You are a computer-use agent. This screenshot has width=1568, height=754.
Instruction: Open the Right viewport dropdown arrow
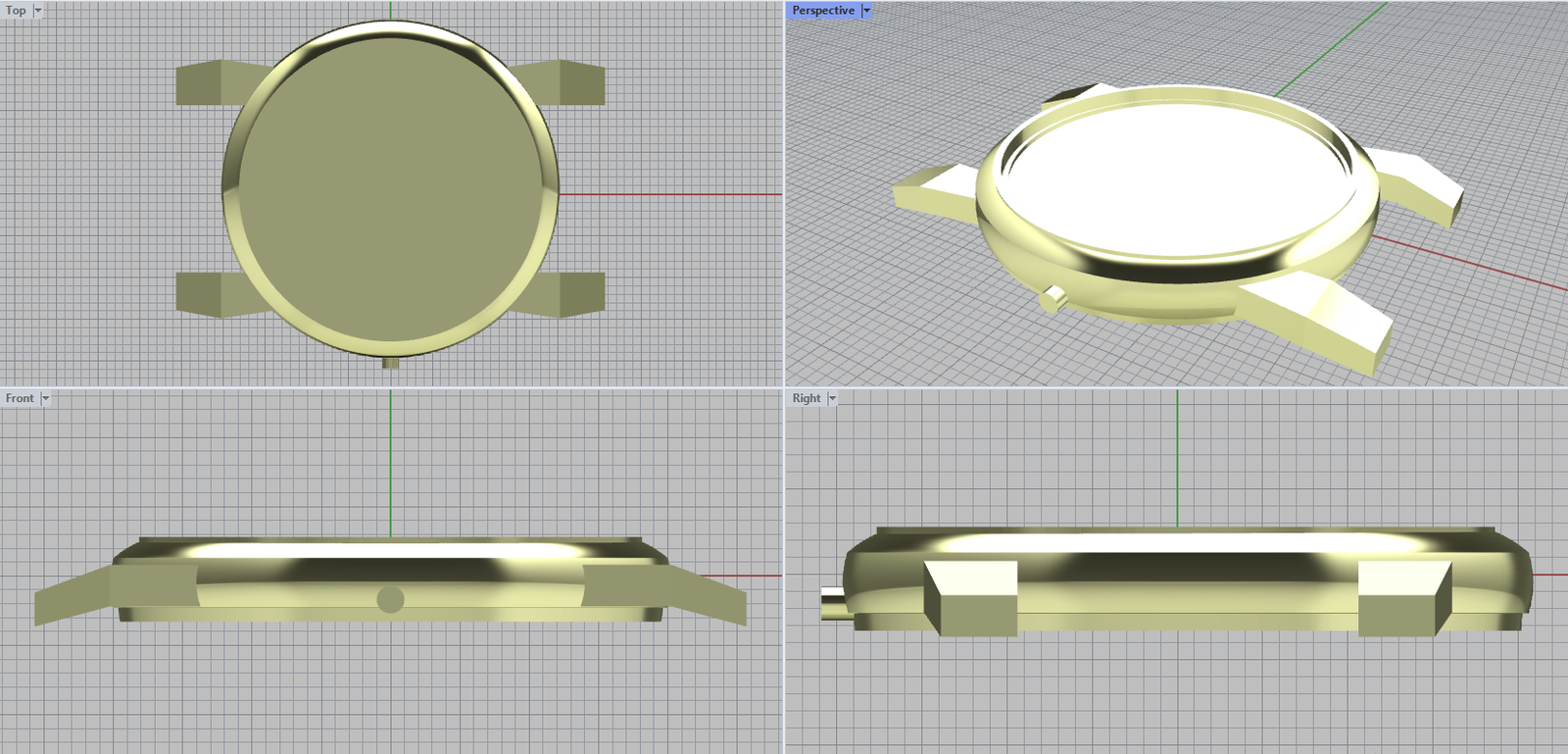point(833,398)
